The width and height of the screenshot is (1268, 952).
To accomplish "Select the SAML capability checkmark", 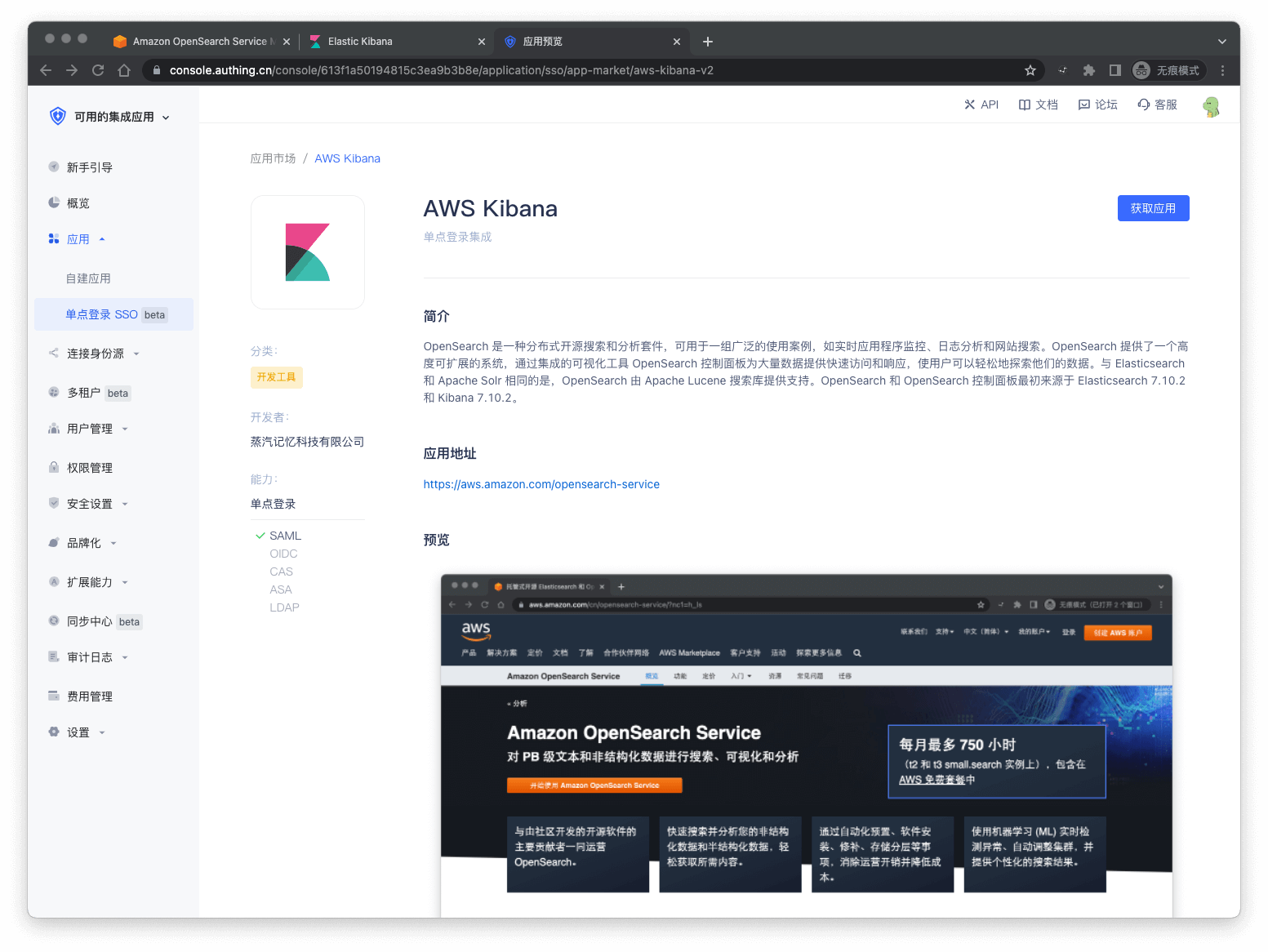I will pos(259,535).
